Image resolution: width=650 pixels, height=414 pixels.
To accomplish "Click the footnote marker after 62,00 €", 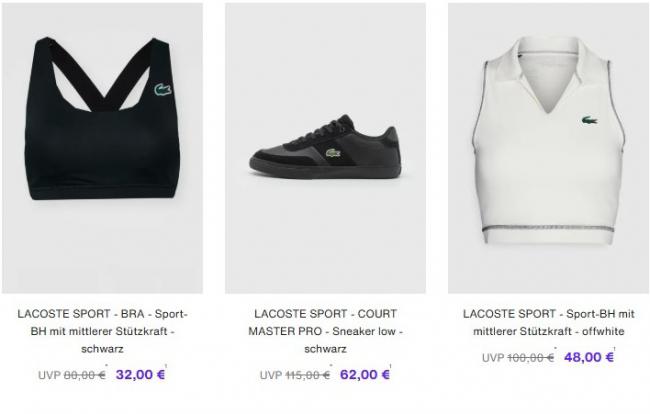I will pos(390,366).
